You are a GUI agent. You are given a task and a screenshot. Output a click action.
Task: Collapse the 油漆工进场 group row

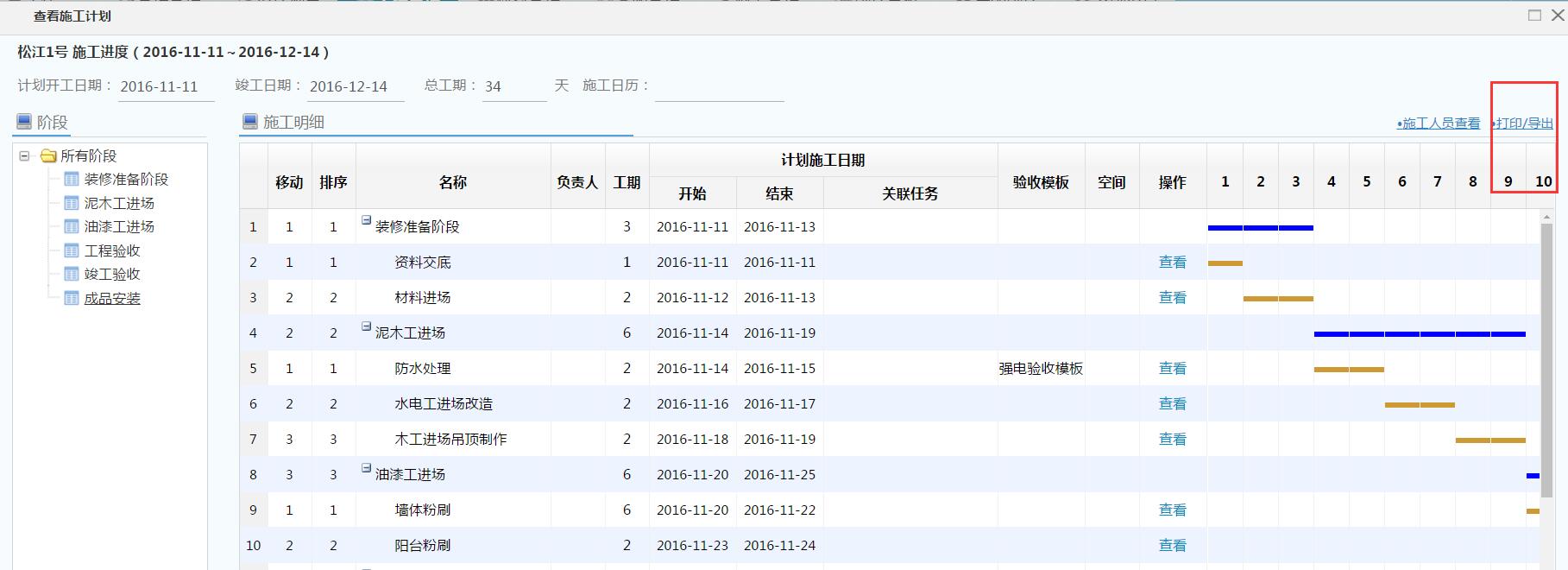(366, 469)
